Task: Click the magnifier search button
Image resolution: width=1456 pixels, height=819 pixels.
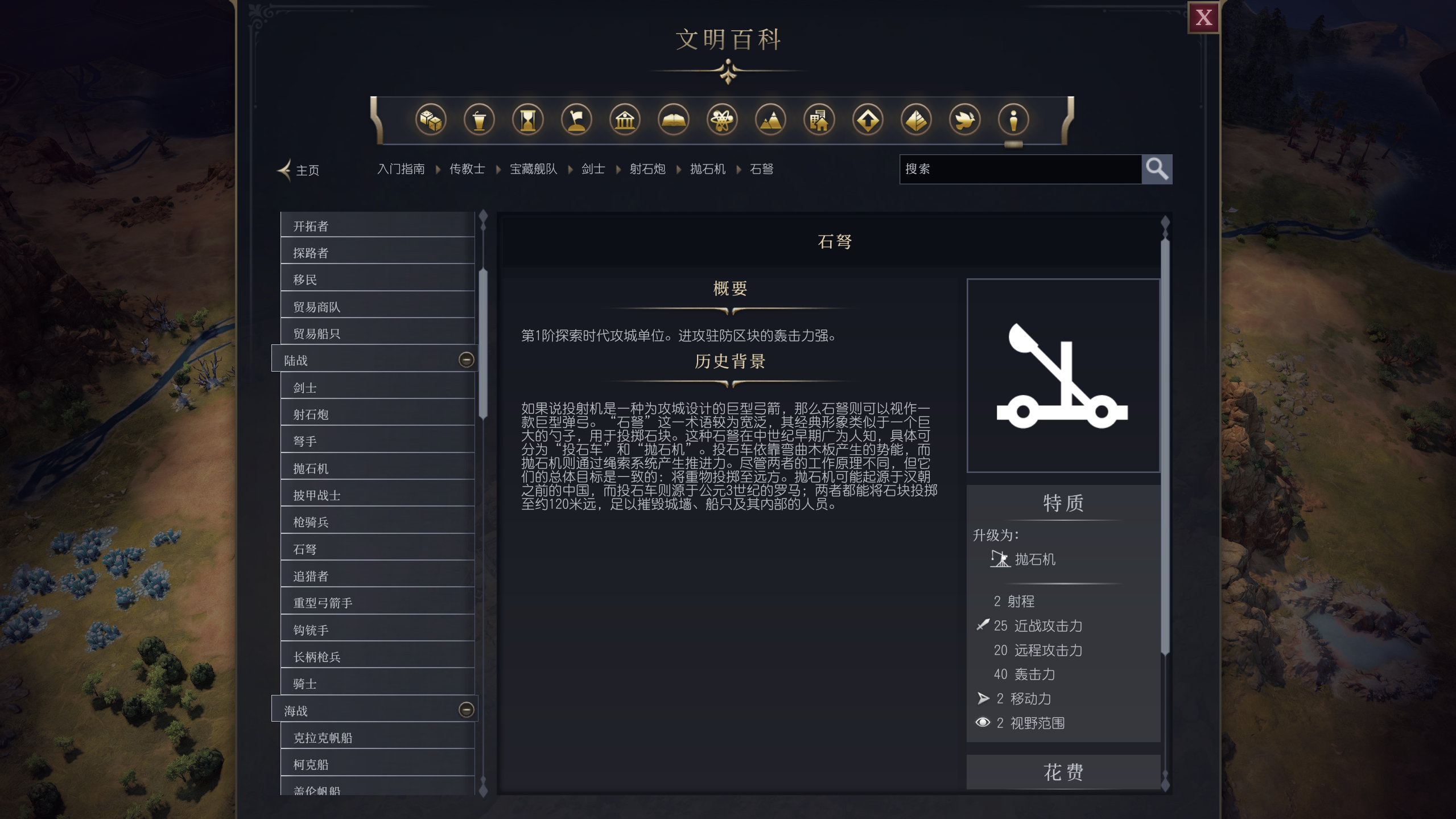Action: tap(1157, 169)
